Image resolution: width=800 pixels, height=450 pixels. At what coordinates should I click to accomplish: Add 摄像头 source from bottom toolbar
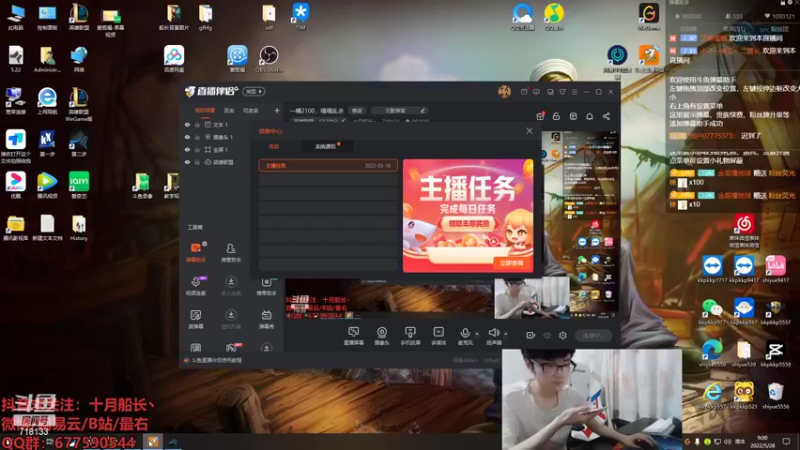click(382, 336)
